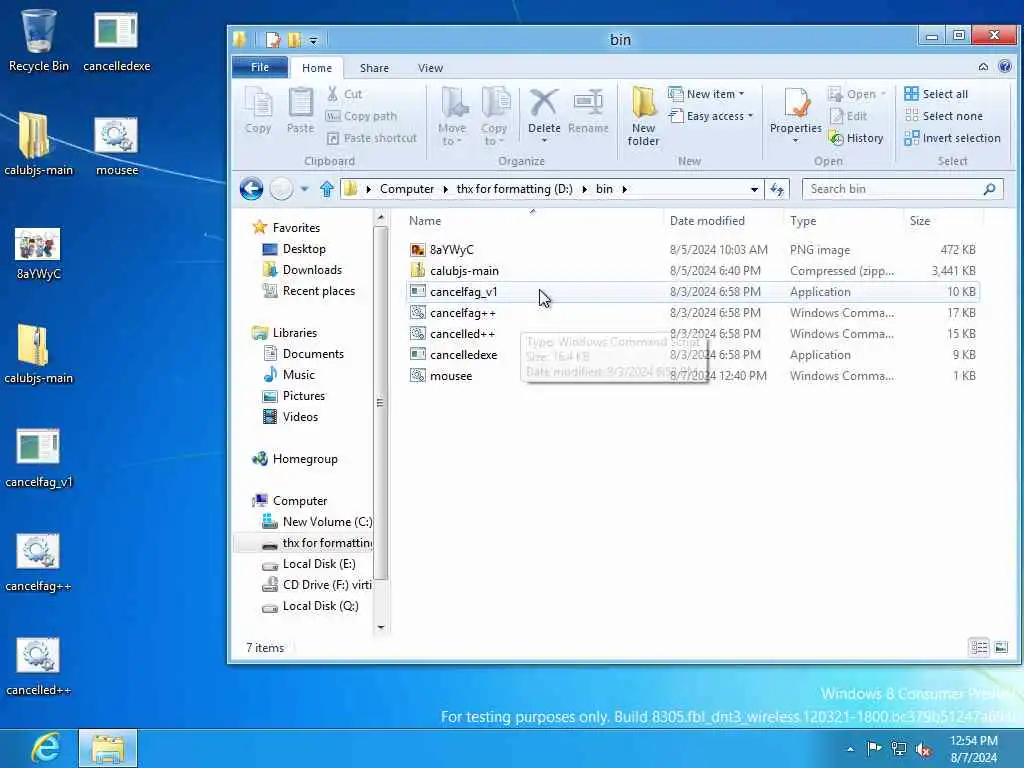Open the Recycle Bin desktop icon

tap(39, 40)
